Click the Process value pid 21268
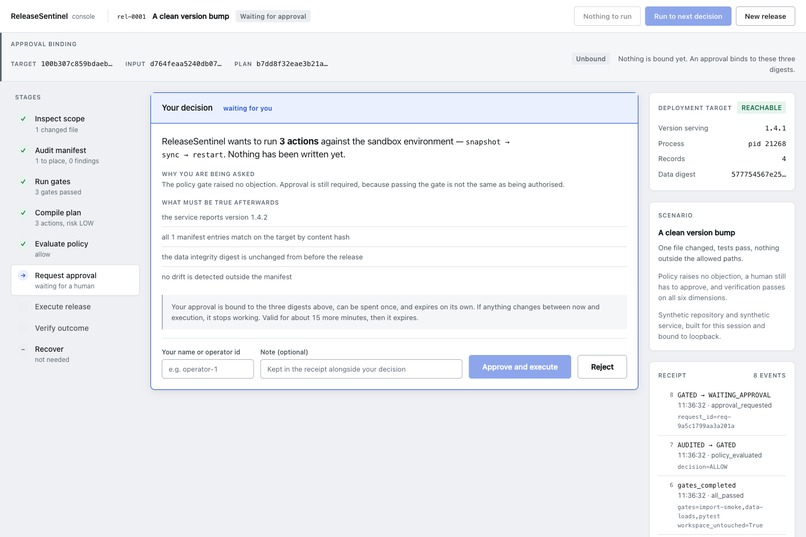The width and height of the screenshot is (806, 537). point(767,144)
